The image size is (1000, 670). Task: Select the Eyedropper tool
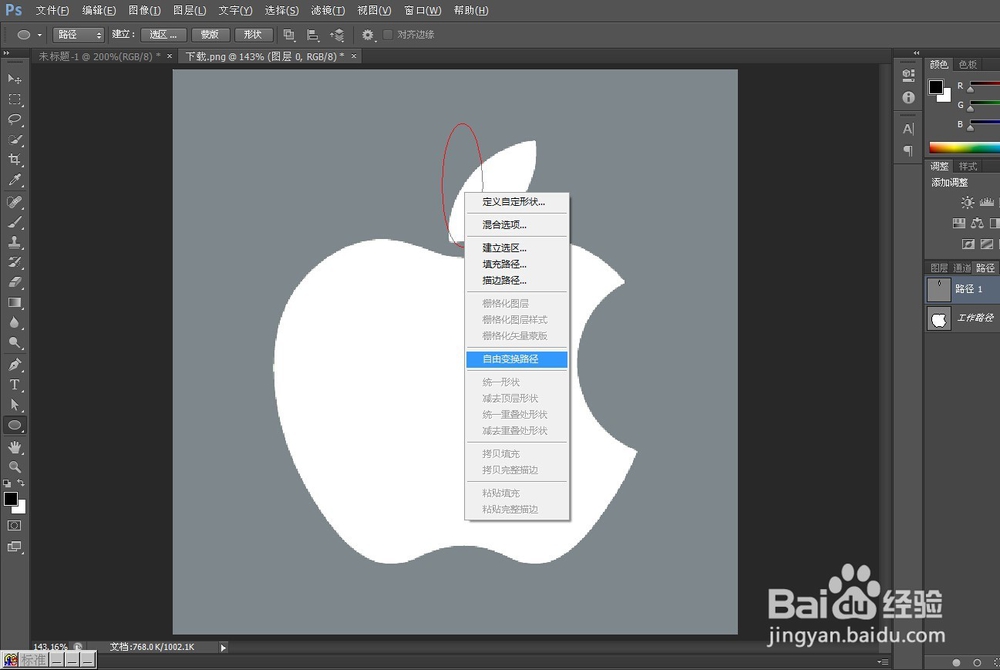(15, 180)
